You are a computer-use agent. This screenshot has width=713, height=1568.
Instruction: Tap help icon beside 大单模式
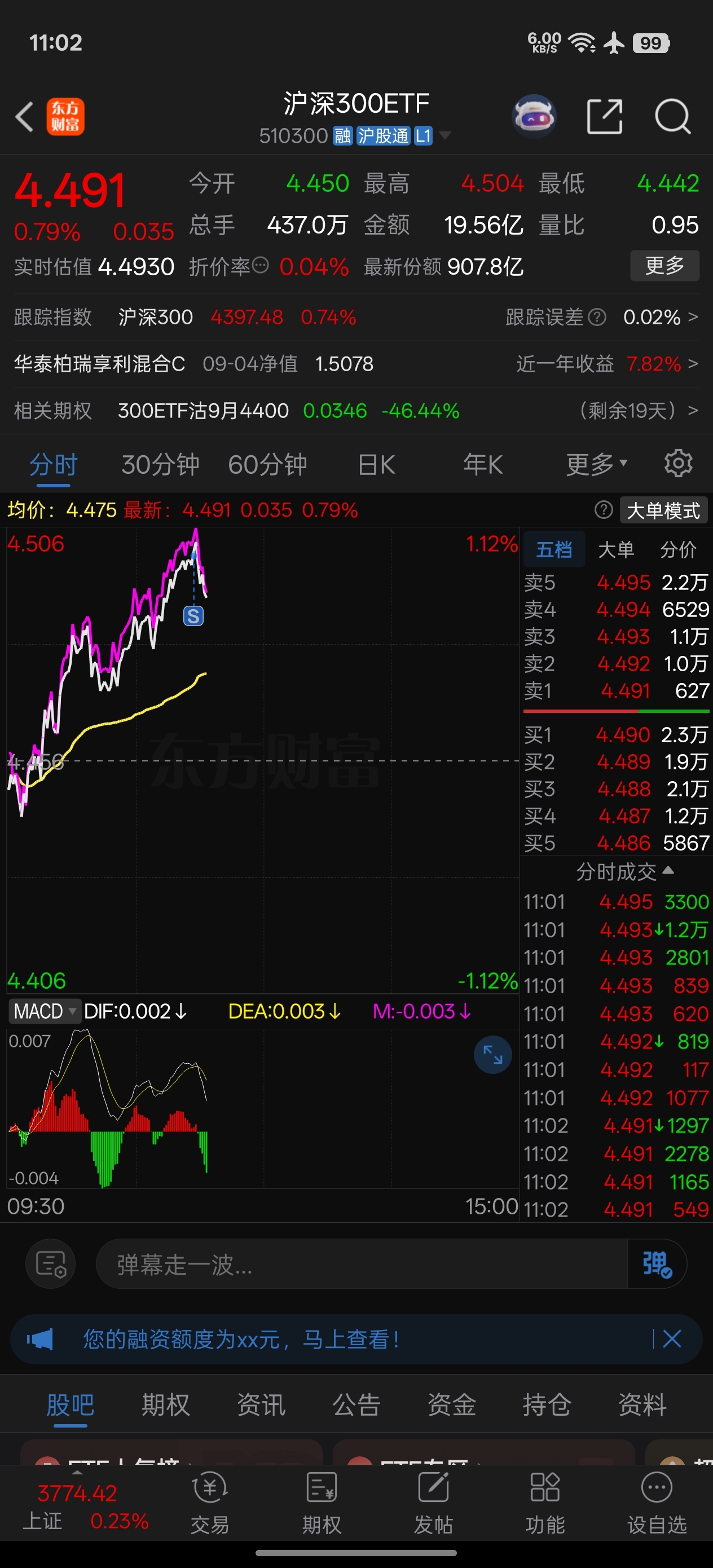point(603,509)
